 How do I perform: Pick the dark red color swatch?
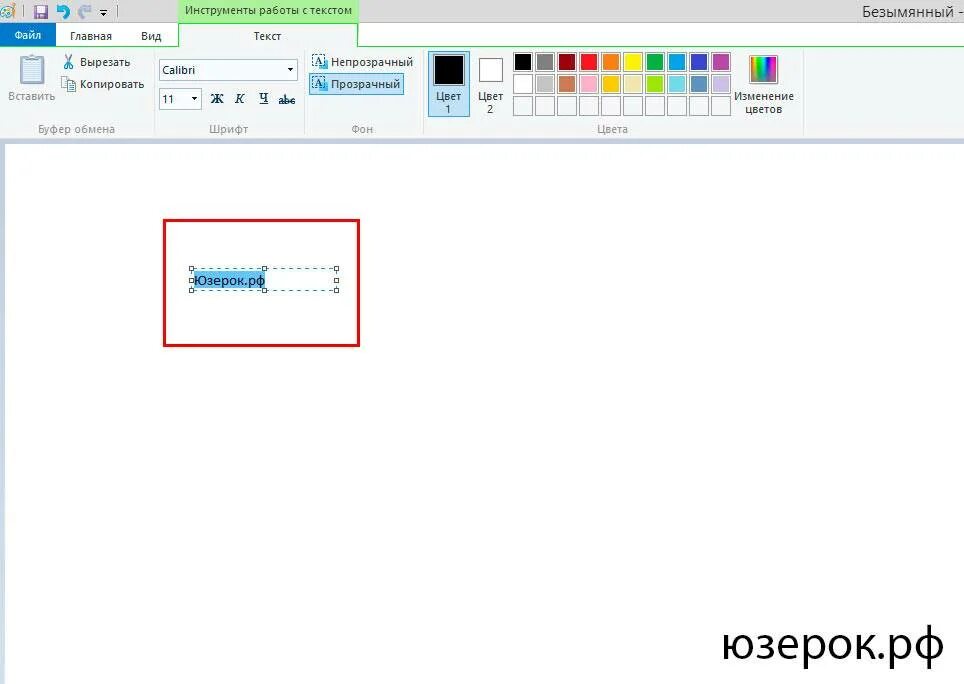coord(567,61)
